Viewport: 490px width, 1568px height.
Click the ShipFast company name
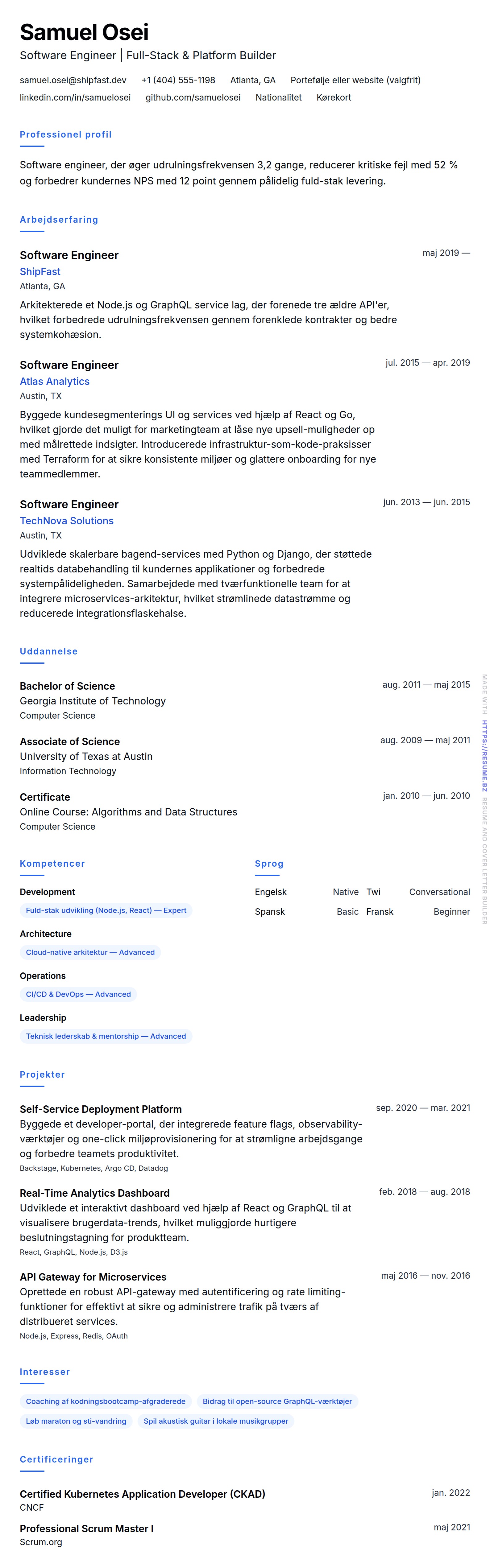[x=40, y=271]
